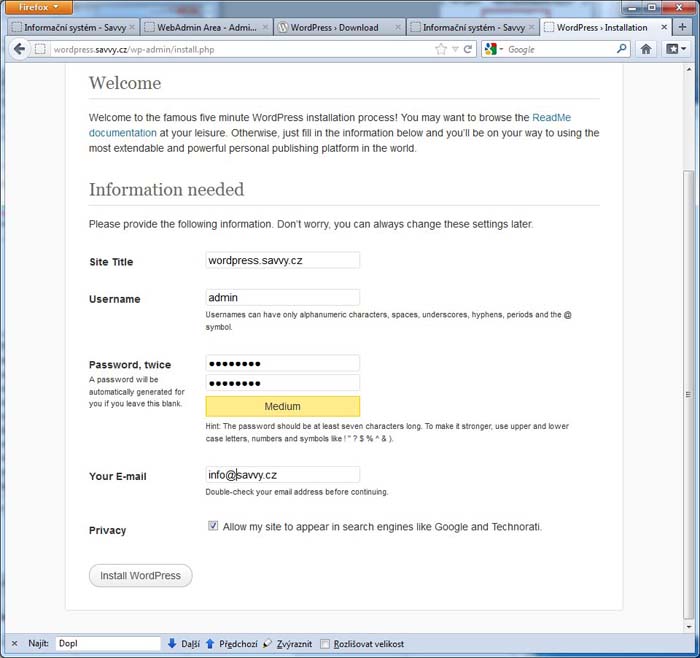The width and height of the screenshot is (700, 658).
Task: Click the site identity icon in address bar
Action: tap(40, 49)
